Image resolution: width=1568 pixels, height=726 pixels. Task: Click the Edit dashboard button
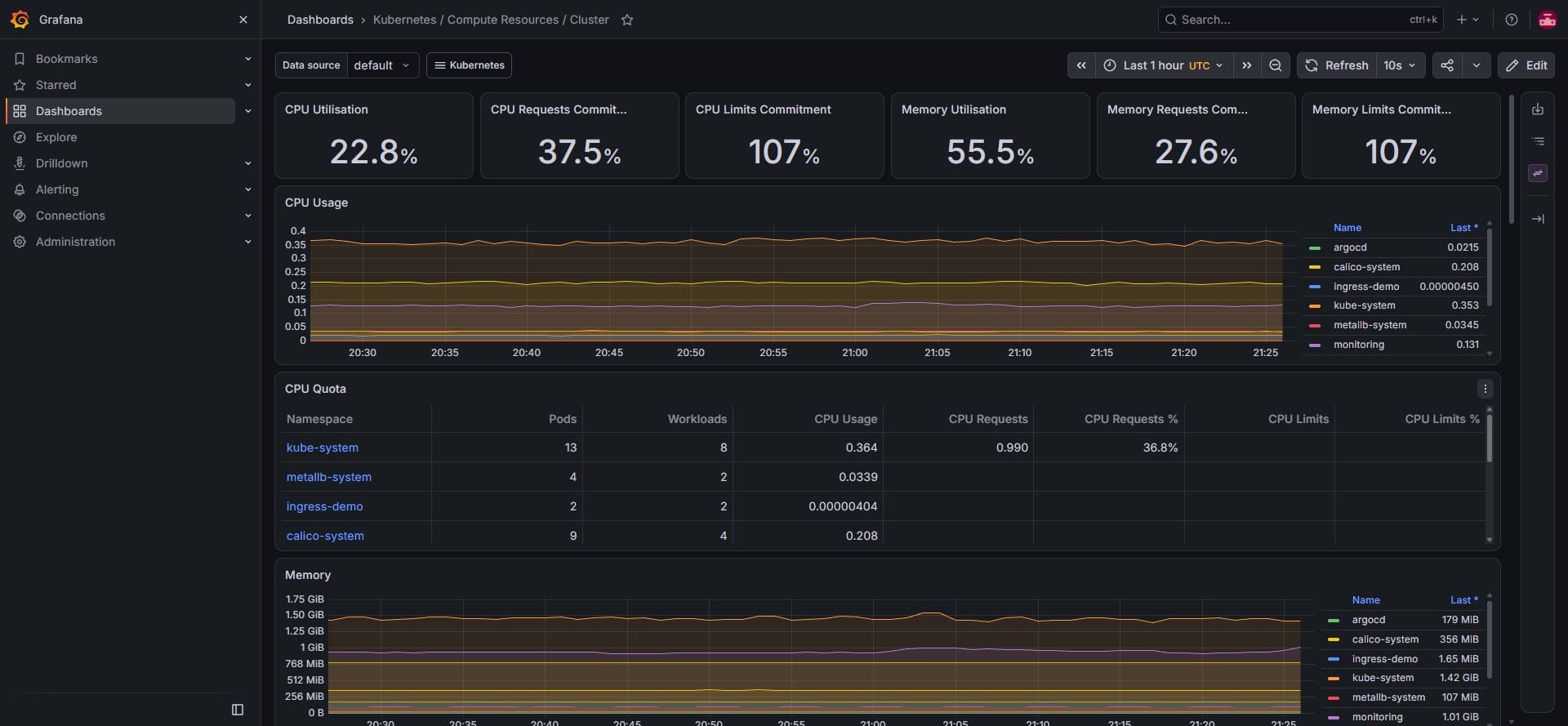(x=1526, y=65)
